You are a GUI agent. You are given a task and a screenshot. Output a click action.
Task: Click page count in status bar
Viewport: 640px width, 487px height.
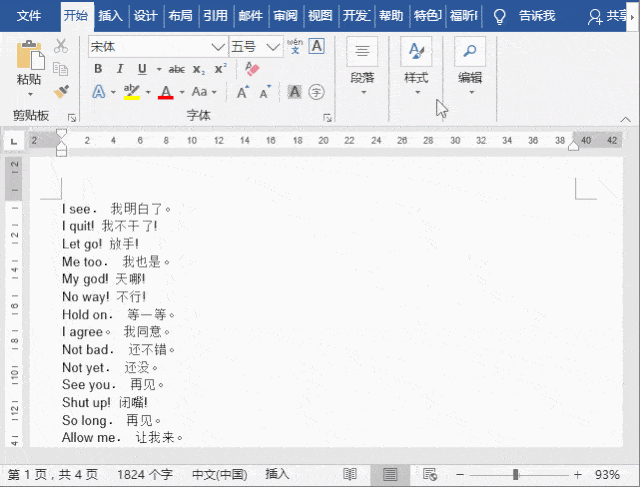point(53,474)
